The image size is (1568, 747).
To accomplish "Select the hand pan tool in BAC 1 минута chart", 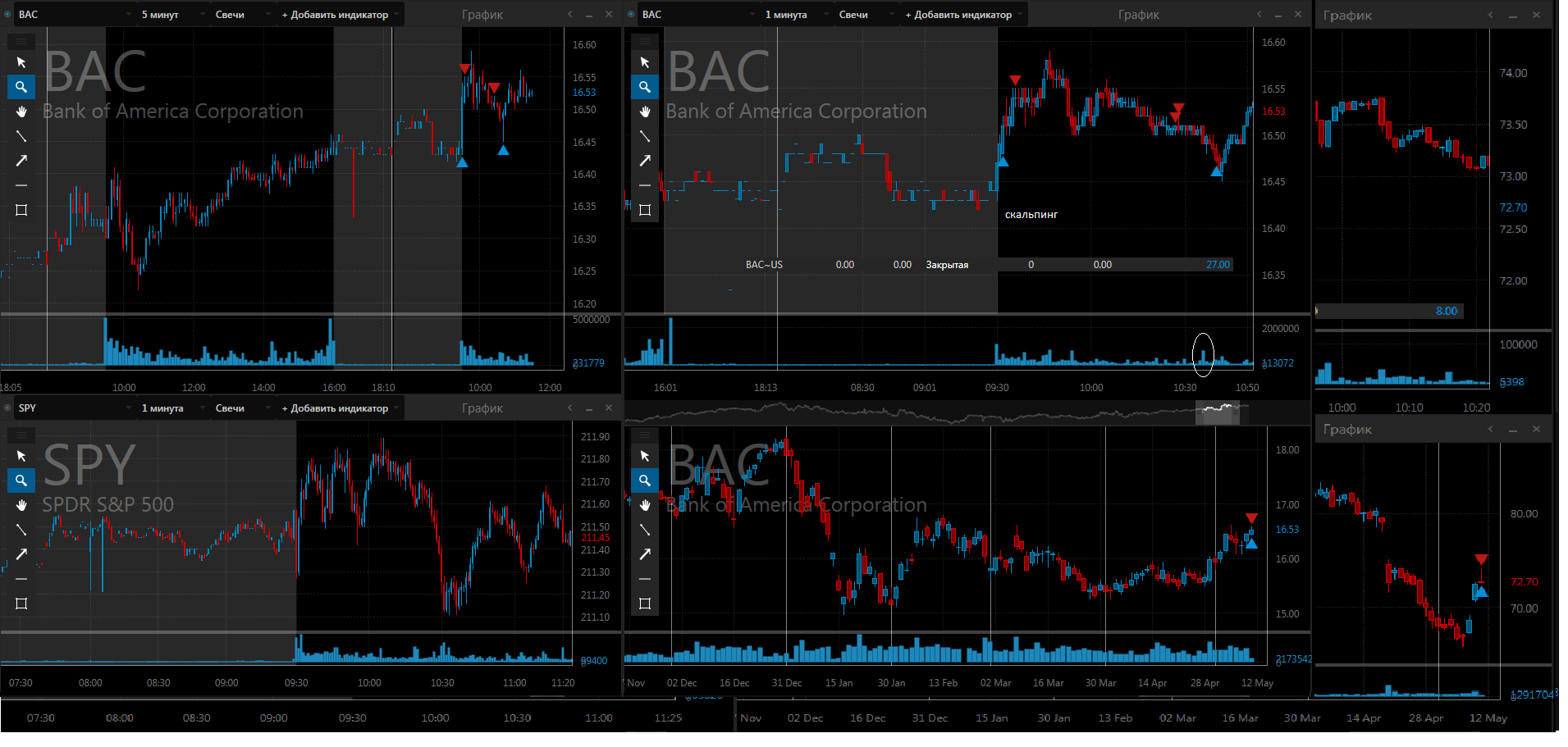I will pos(645,112).
